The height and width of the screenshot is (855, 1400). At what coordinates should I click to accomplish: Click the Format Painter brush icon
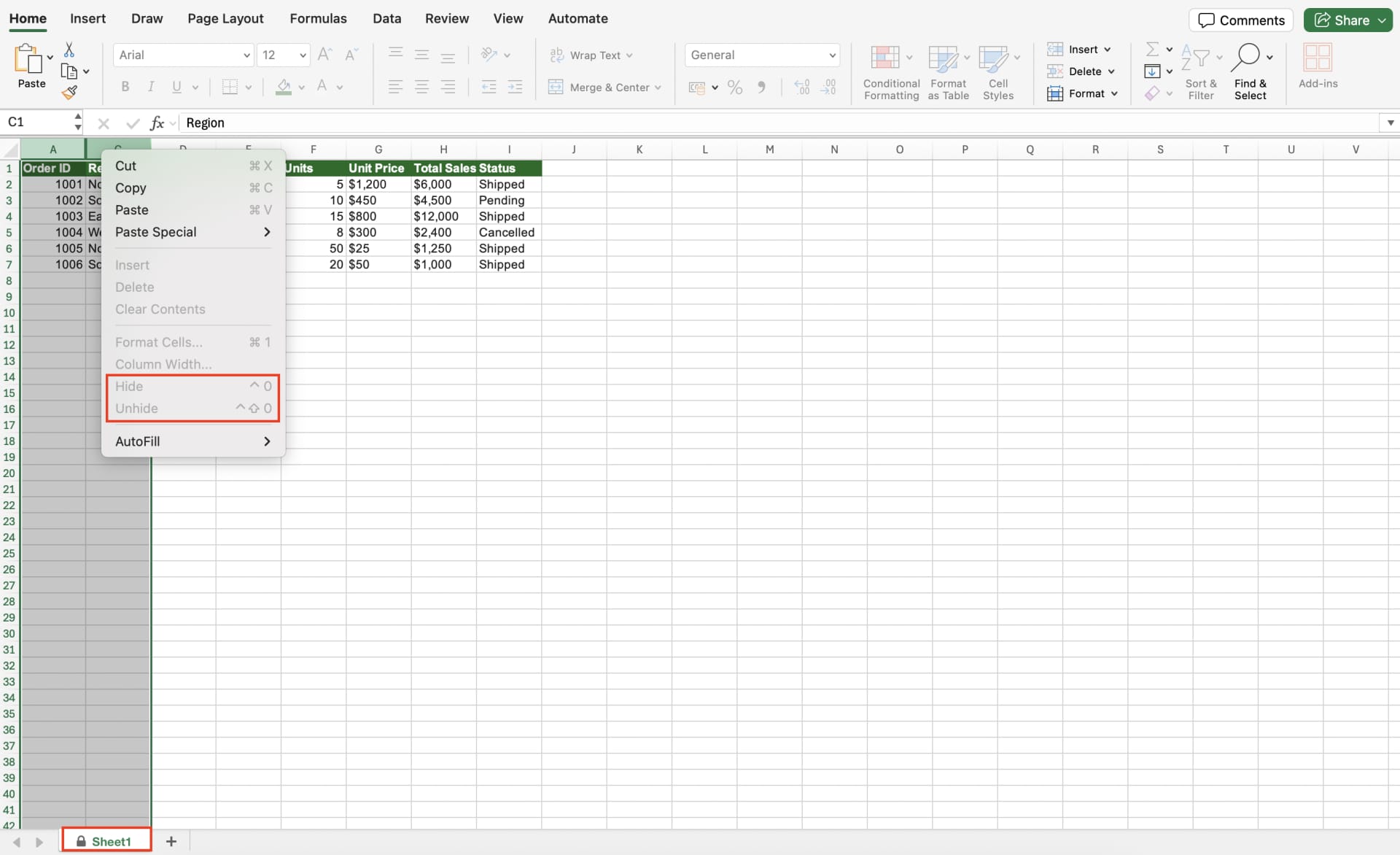click(x=69, y=93)
